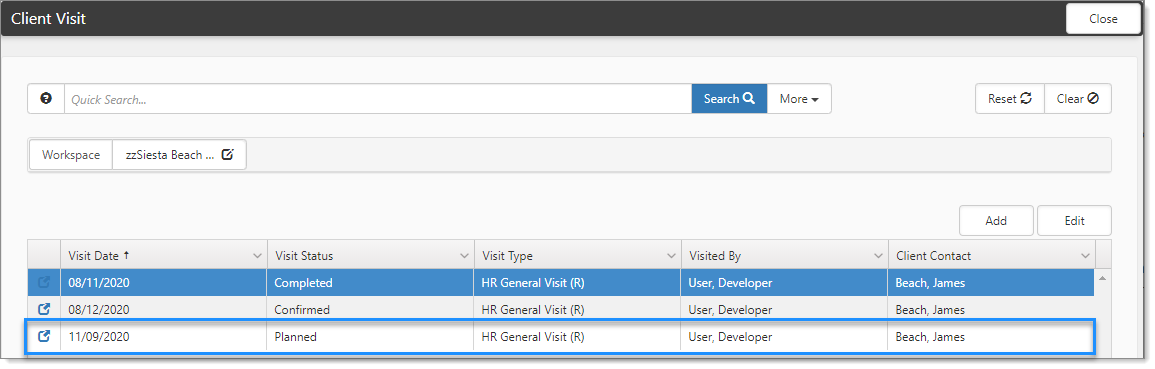Screen dimensions: 1155x369
Task: Clear the search criteria
Action: [x=1078, y=99]
